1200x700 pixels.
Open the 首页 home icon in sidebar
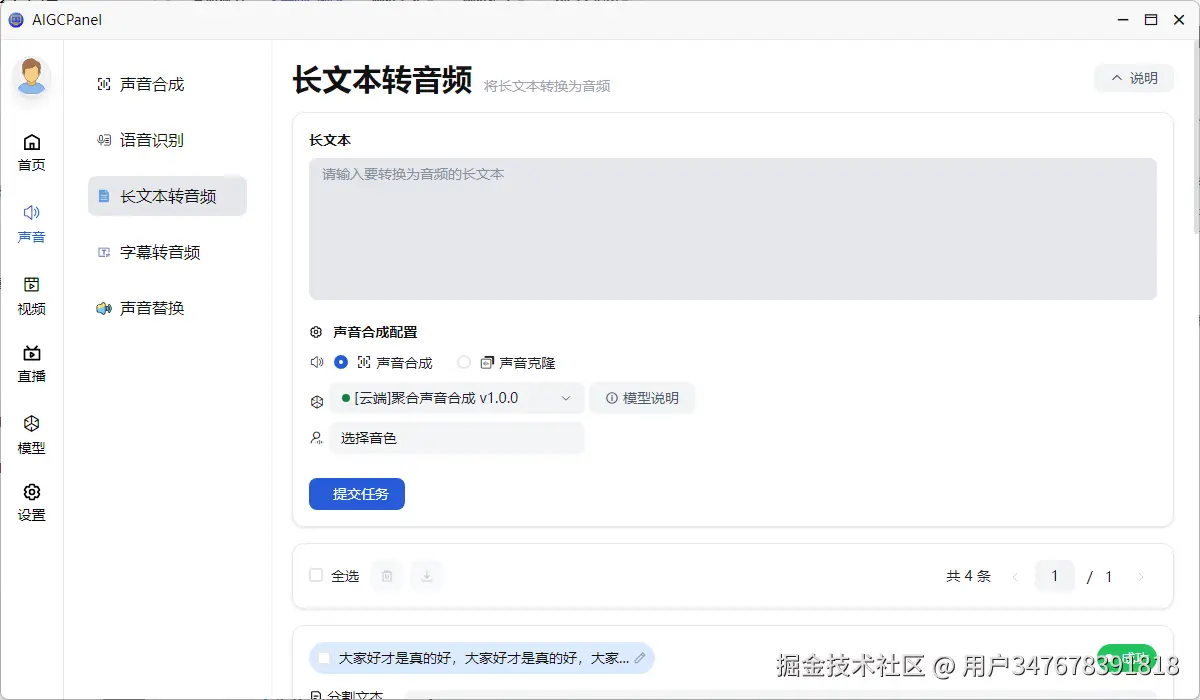[32, 143]
